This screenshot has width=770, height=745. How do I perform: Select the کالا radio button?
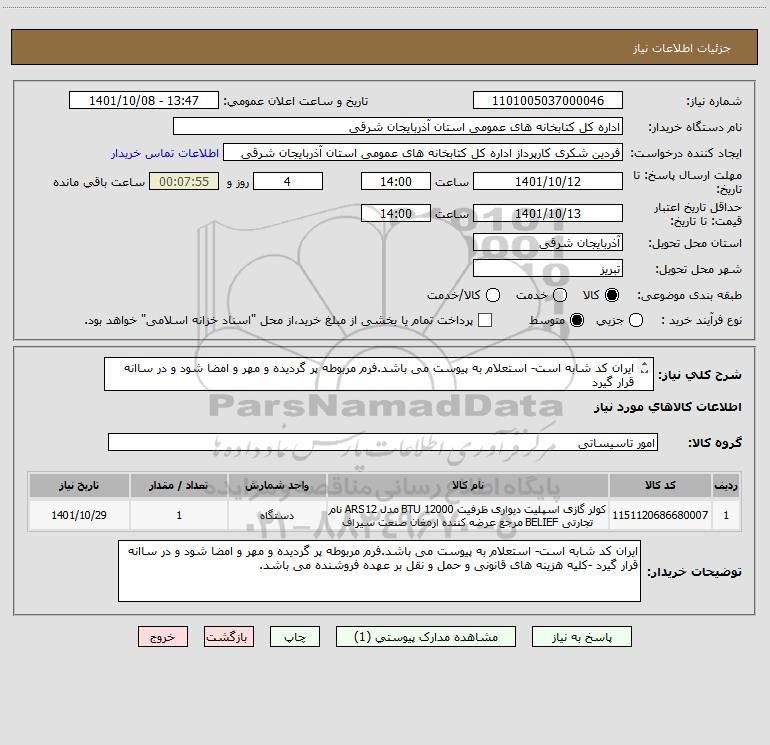(612, 295)
